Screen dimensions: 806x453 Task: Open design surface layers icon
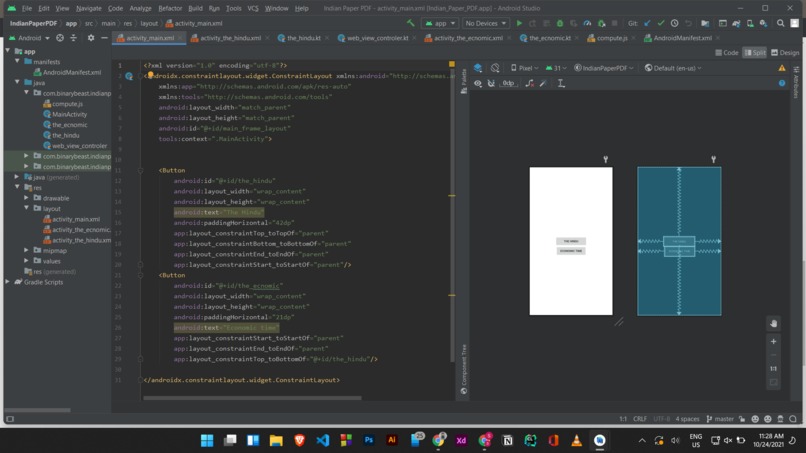[478, 68]
